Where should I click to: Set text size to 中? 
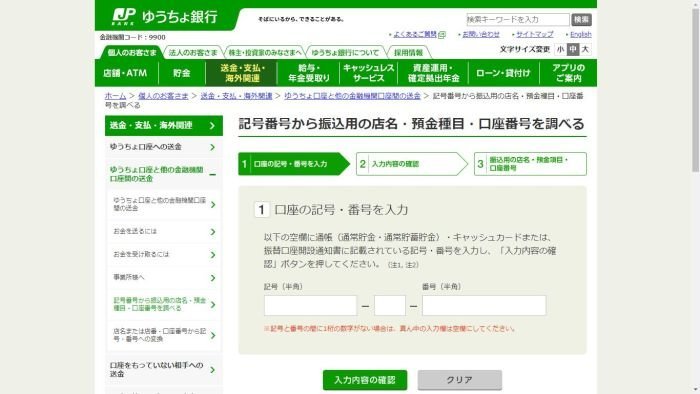[573, 49]
